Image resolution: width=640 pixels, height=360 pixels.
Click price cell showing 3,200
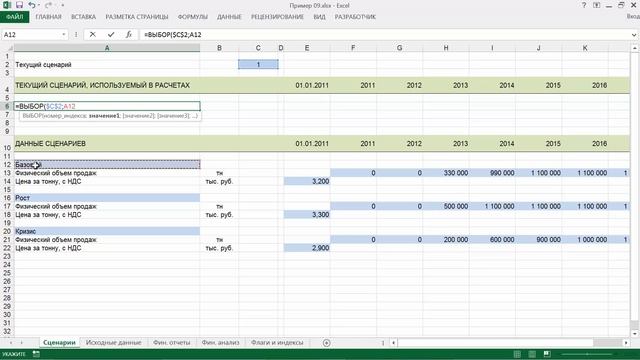(307, 181)
